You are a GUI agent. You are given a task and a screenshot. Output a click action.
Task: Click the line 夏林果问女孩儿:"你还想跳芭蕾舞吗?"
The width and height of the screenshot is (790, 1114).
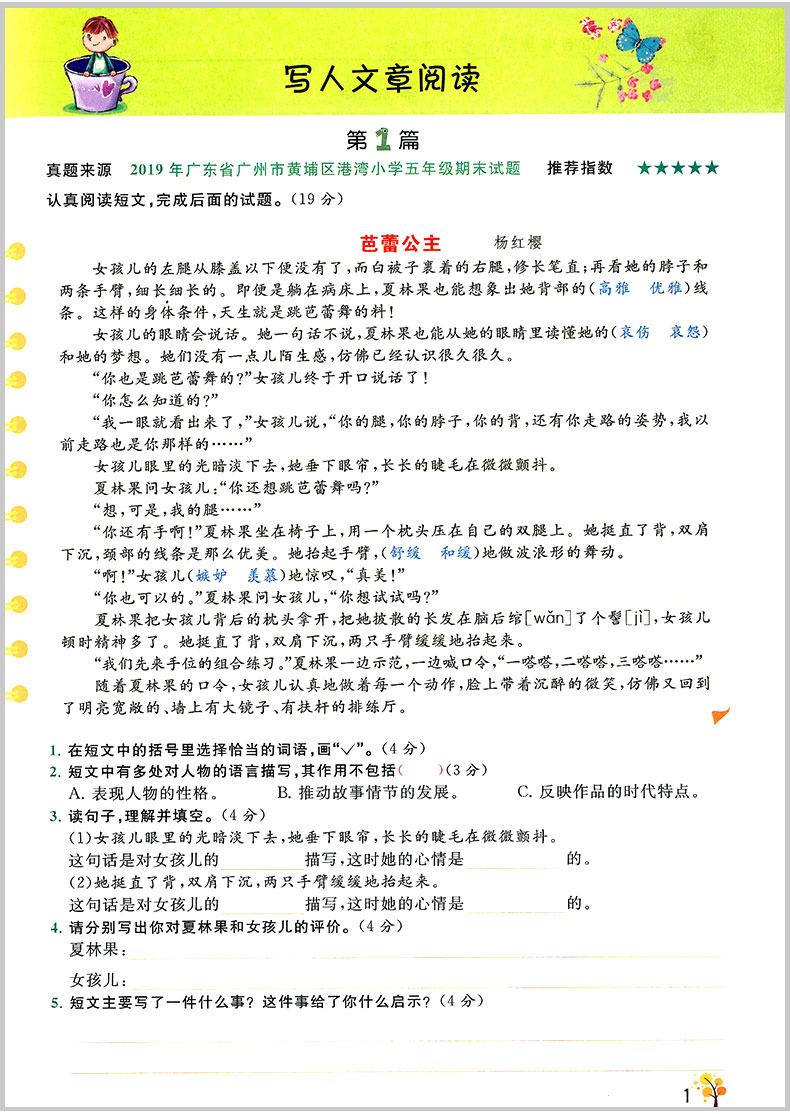[237, 487]
